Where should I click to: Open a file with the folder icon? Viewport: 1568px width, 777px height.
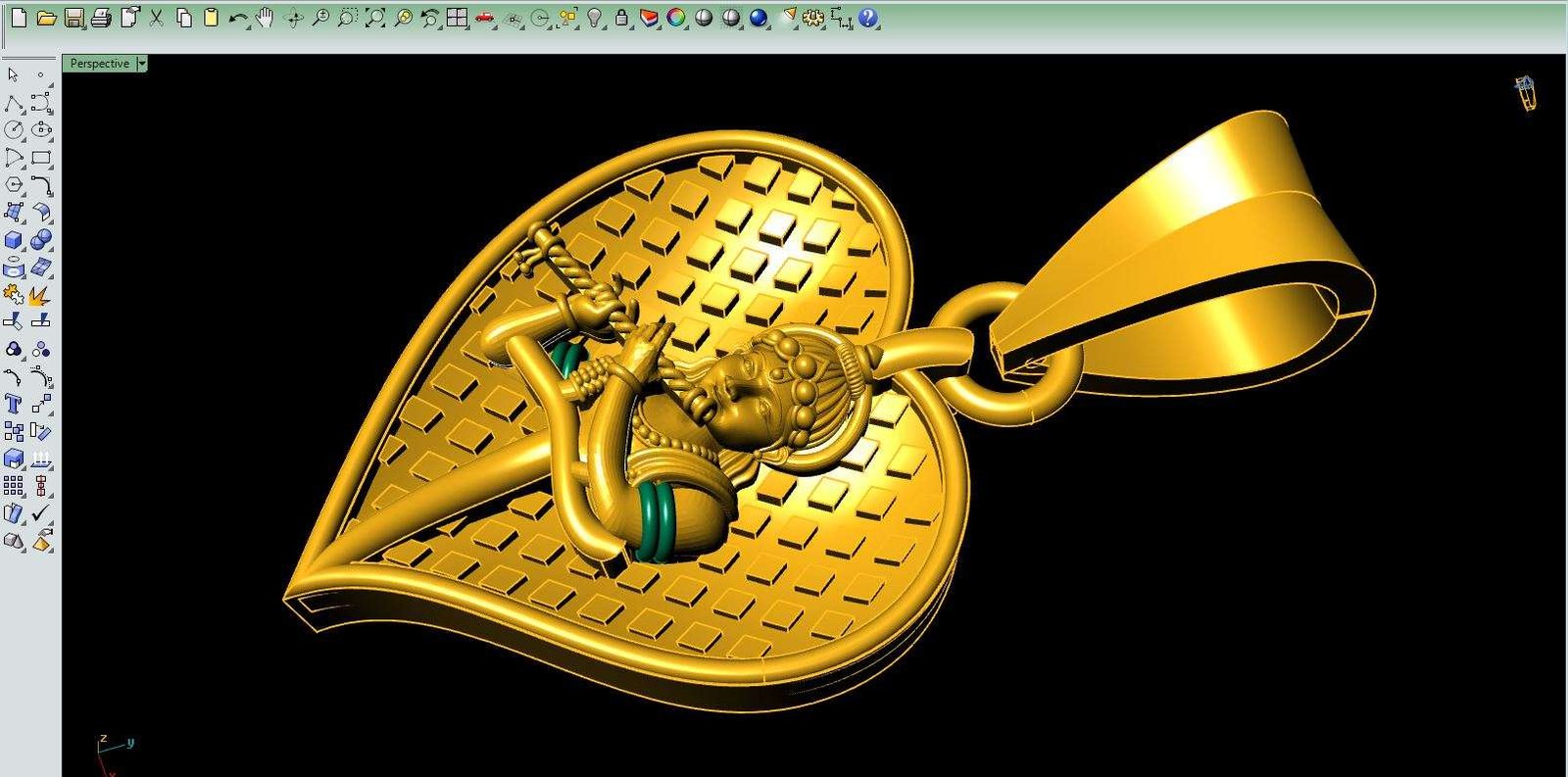pyautogui.click(x=46, y=18)
